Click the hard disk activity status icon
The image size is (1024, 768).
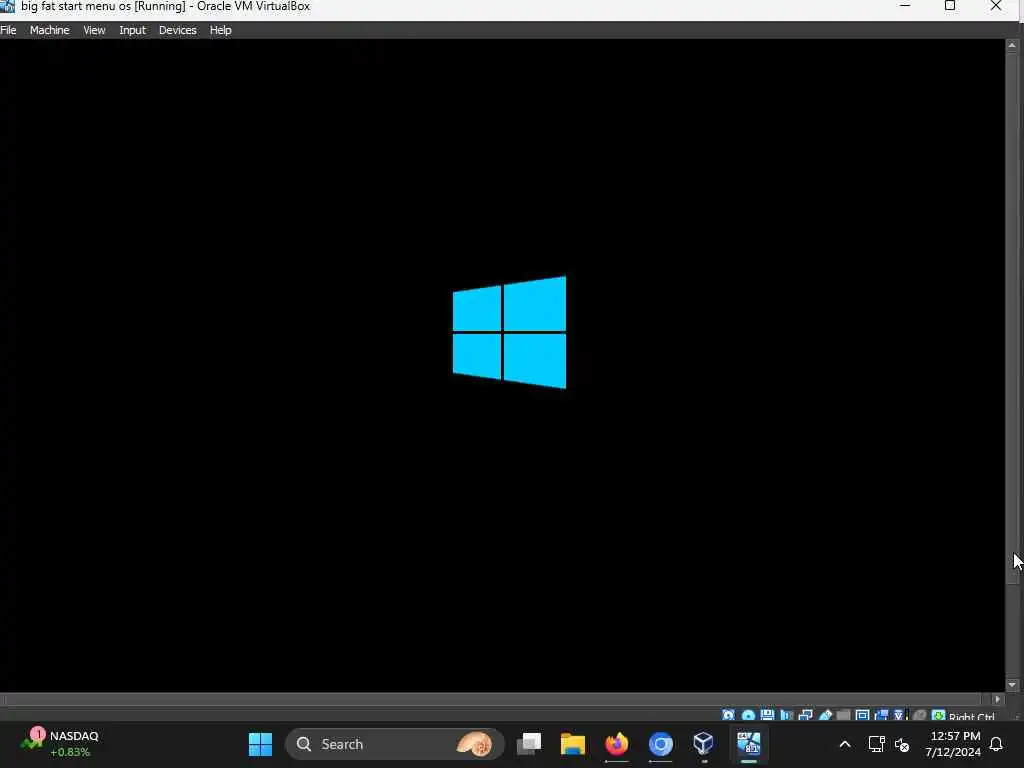coord(728,716)
